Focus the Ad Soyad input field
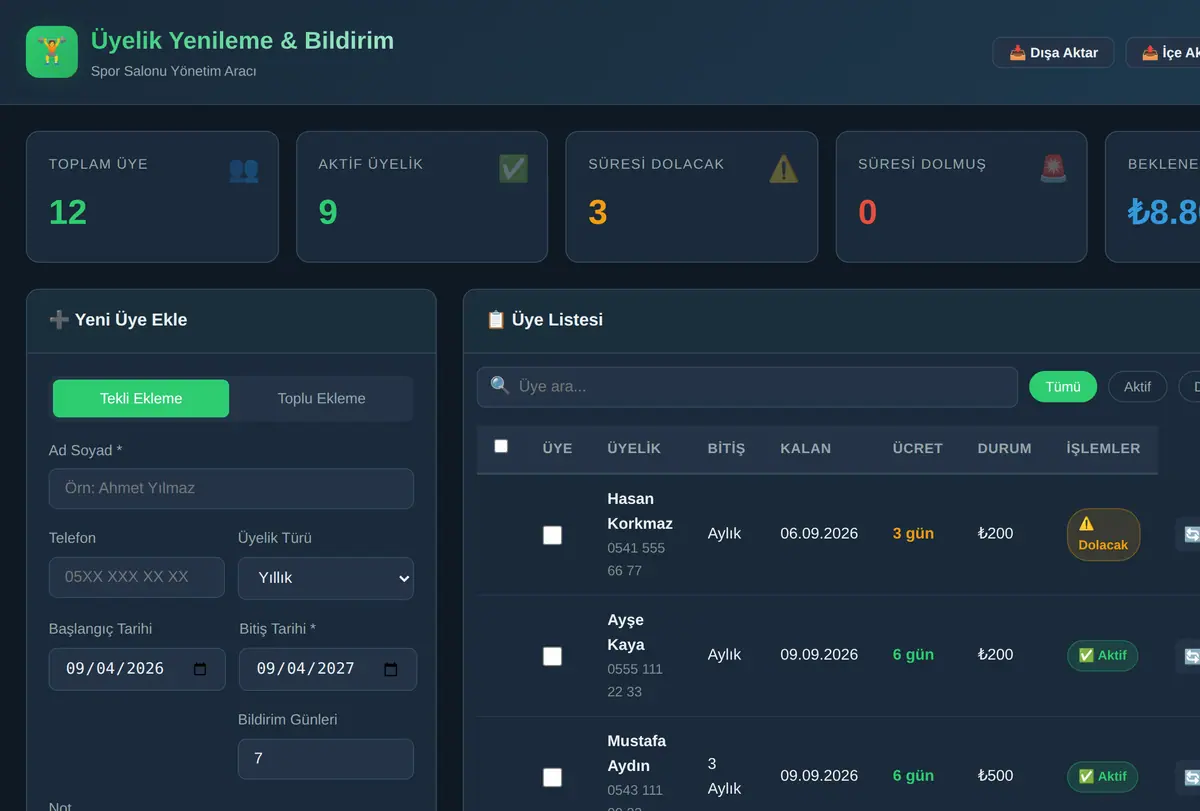Screen dimensions: 1200x811 click(x=231, y=489)
